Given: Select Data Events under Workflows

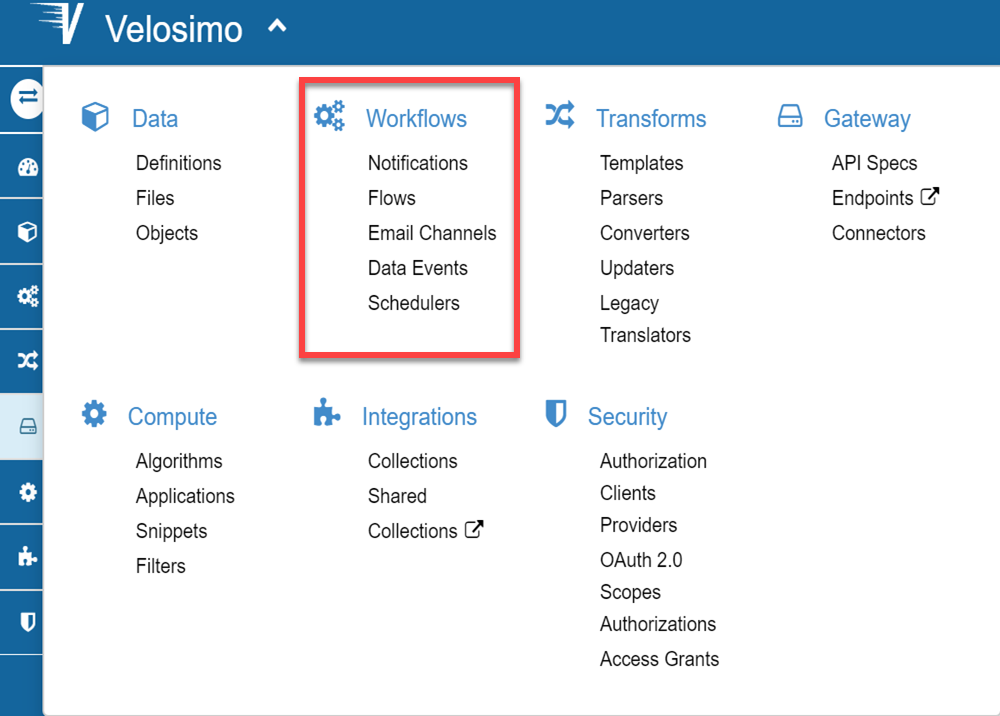Looking at the screenshot, I should click(418, 268).
